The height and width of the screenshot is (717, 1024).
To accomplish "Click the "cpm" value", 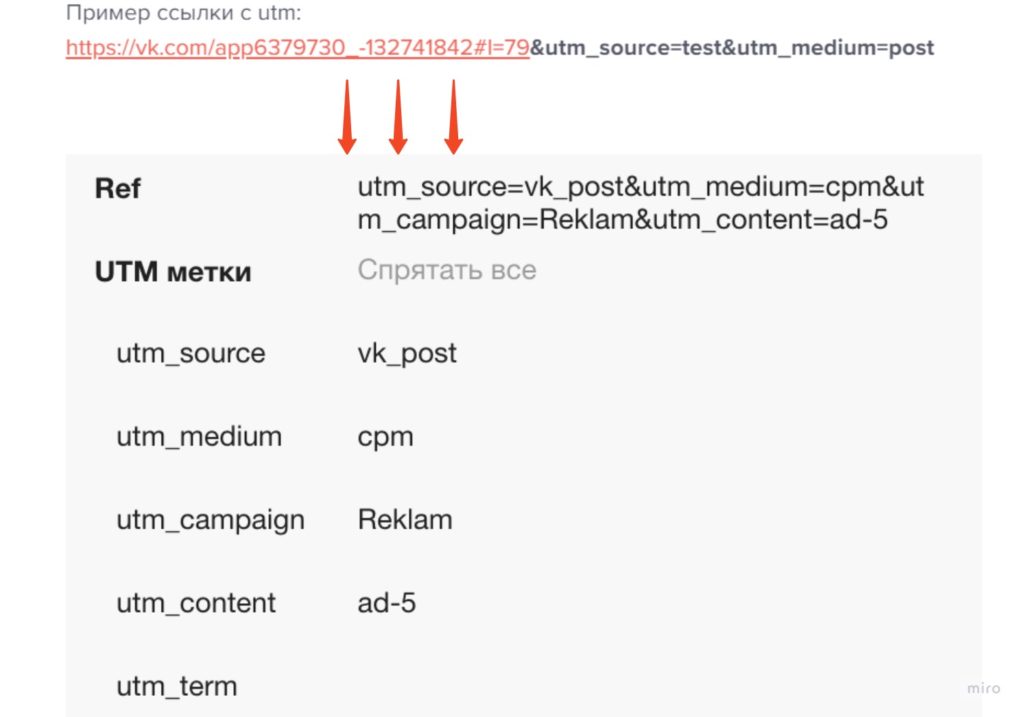I will pos(385,437).
